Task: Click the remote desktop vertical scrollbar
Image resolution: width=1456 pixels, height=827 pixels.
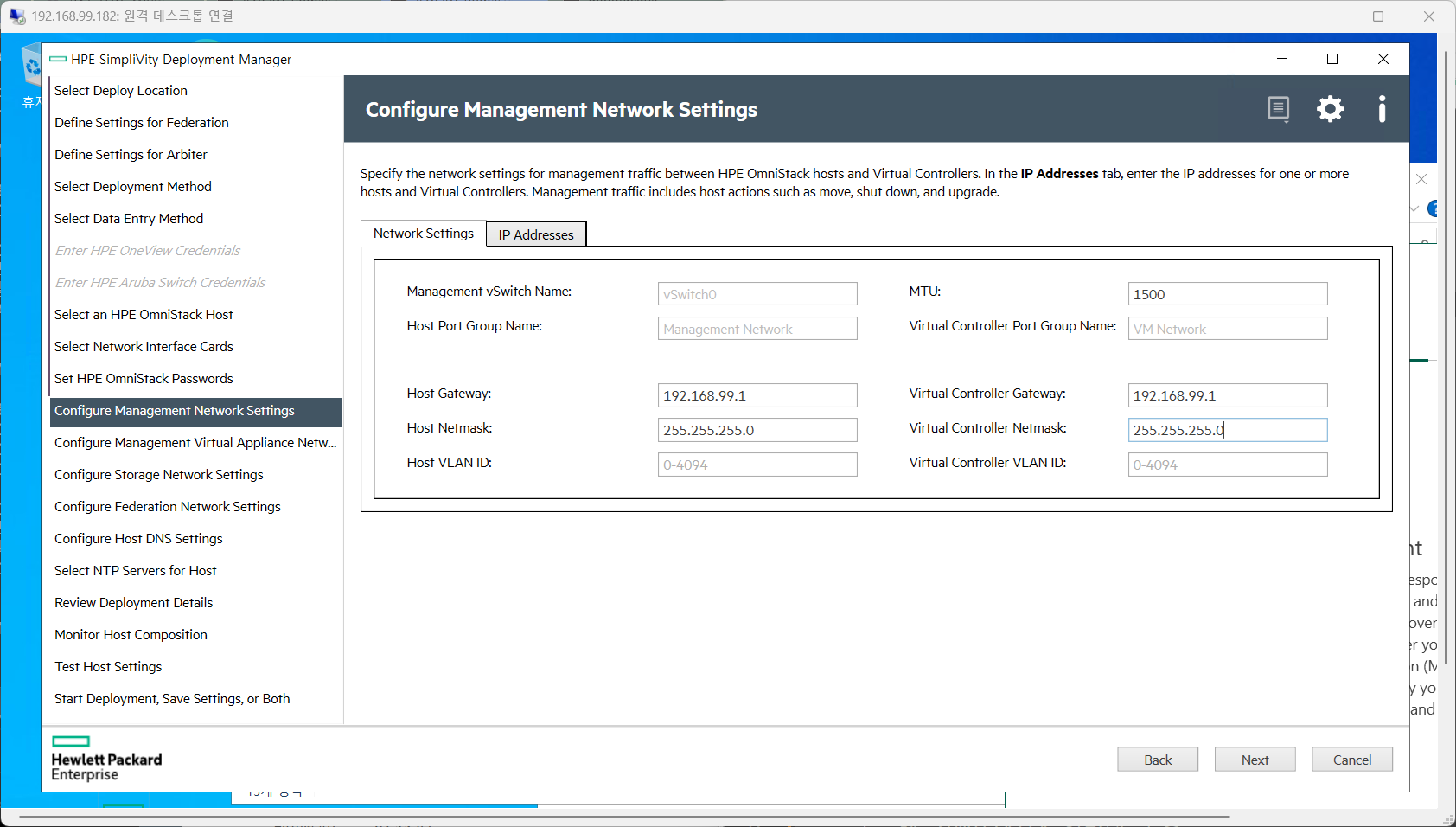Action: (x=1446, y=357)
